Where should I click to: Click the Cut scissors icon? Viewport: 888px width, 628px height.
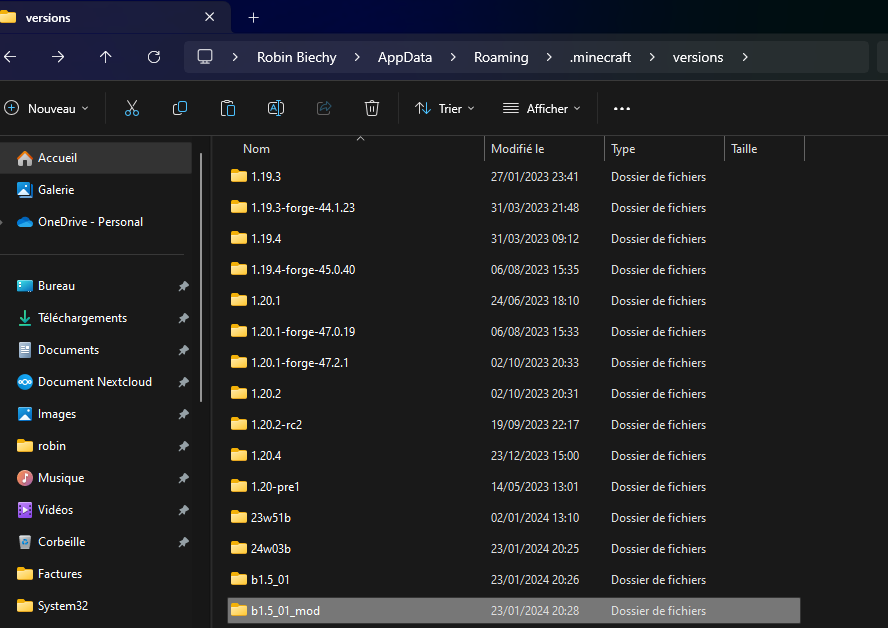coord(131,108)
